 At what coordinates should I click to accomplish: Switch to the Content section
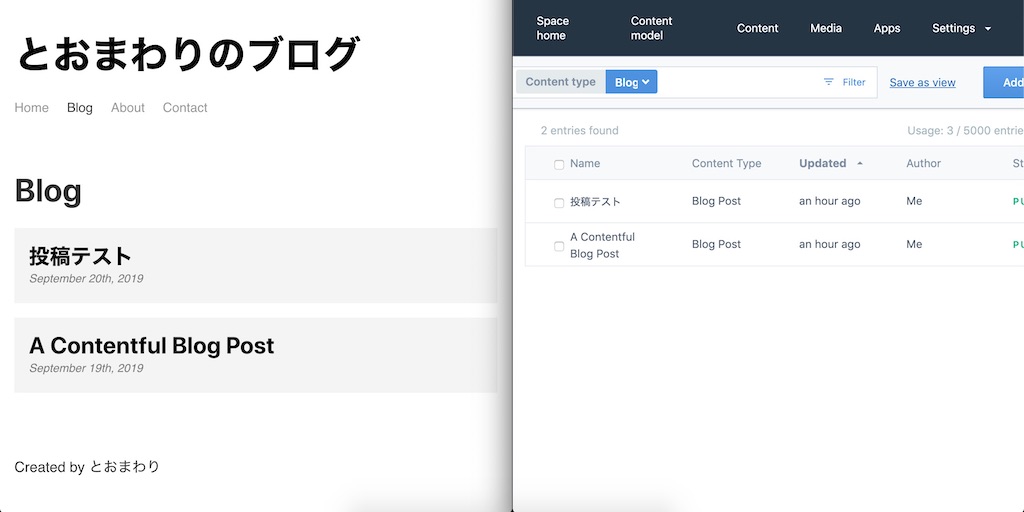[758, 28]
